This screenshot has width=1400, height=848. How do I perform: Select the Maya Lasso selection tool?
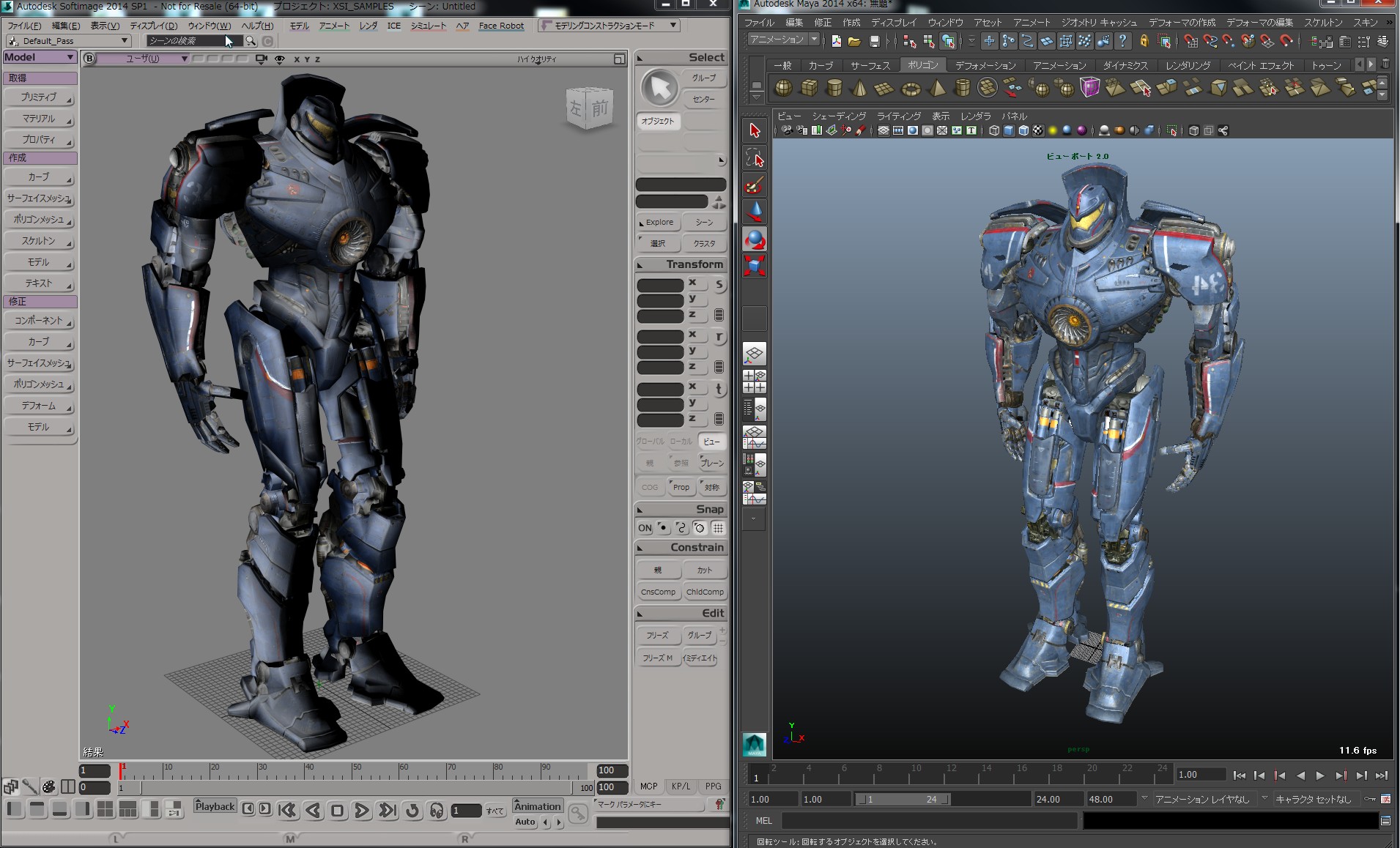755,157
